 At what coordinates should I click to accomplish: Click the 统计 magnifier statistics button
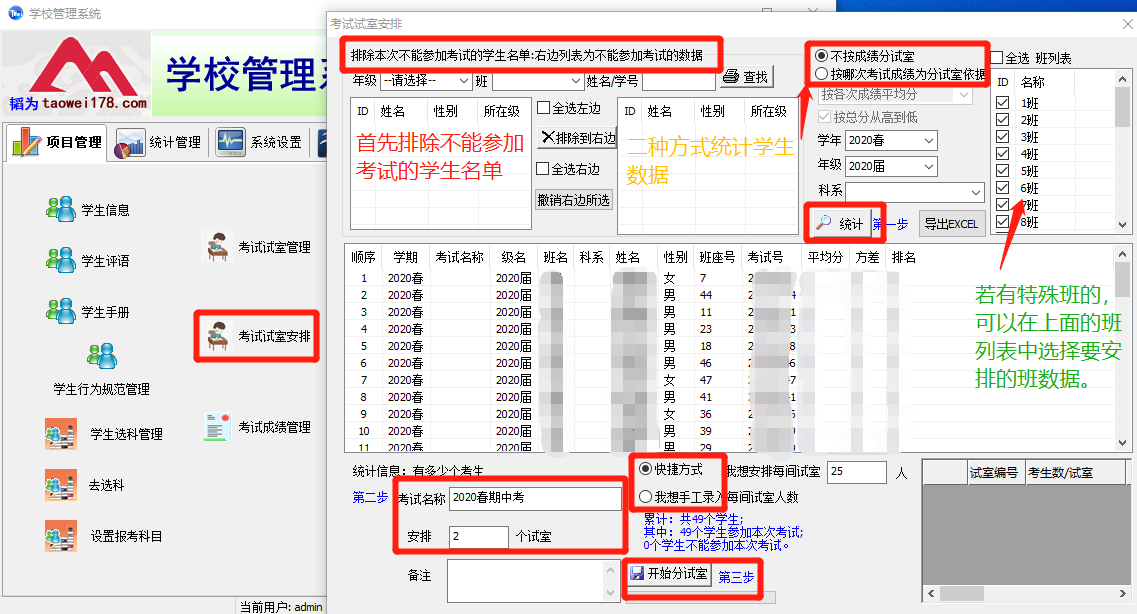click(x=842, y=224)
